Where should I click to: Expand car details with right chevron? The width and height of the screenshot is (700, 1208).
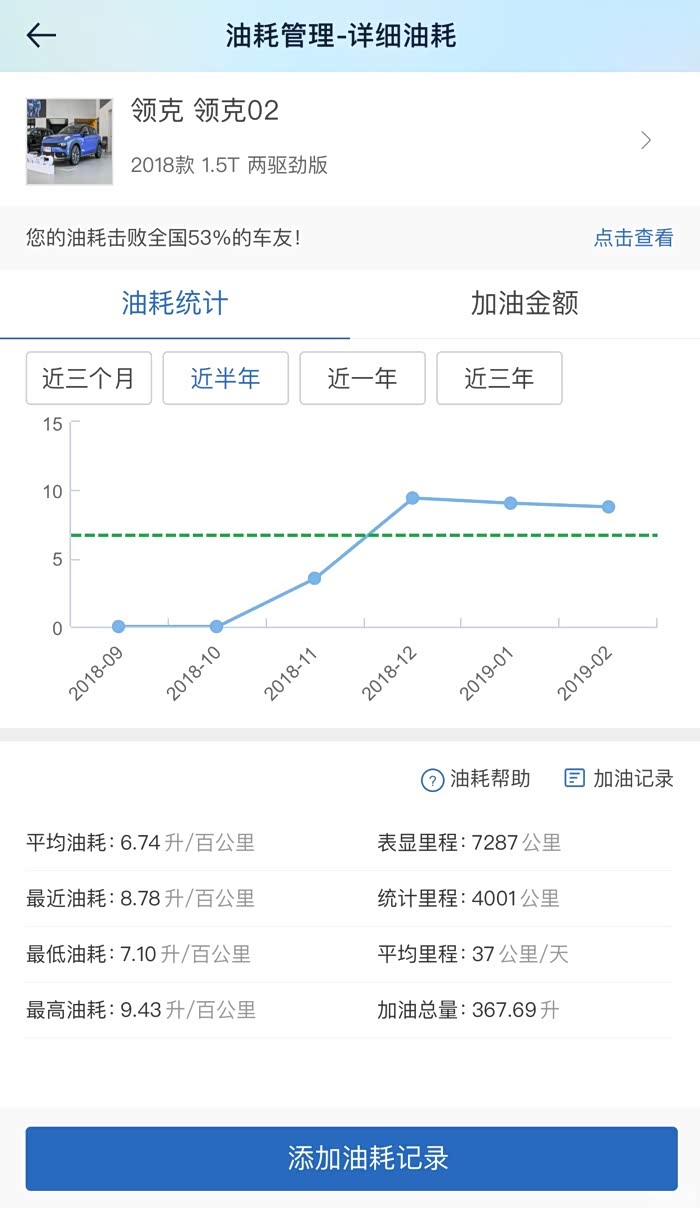pyautogui.click(x=646, y=140)
